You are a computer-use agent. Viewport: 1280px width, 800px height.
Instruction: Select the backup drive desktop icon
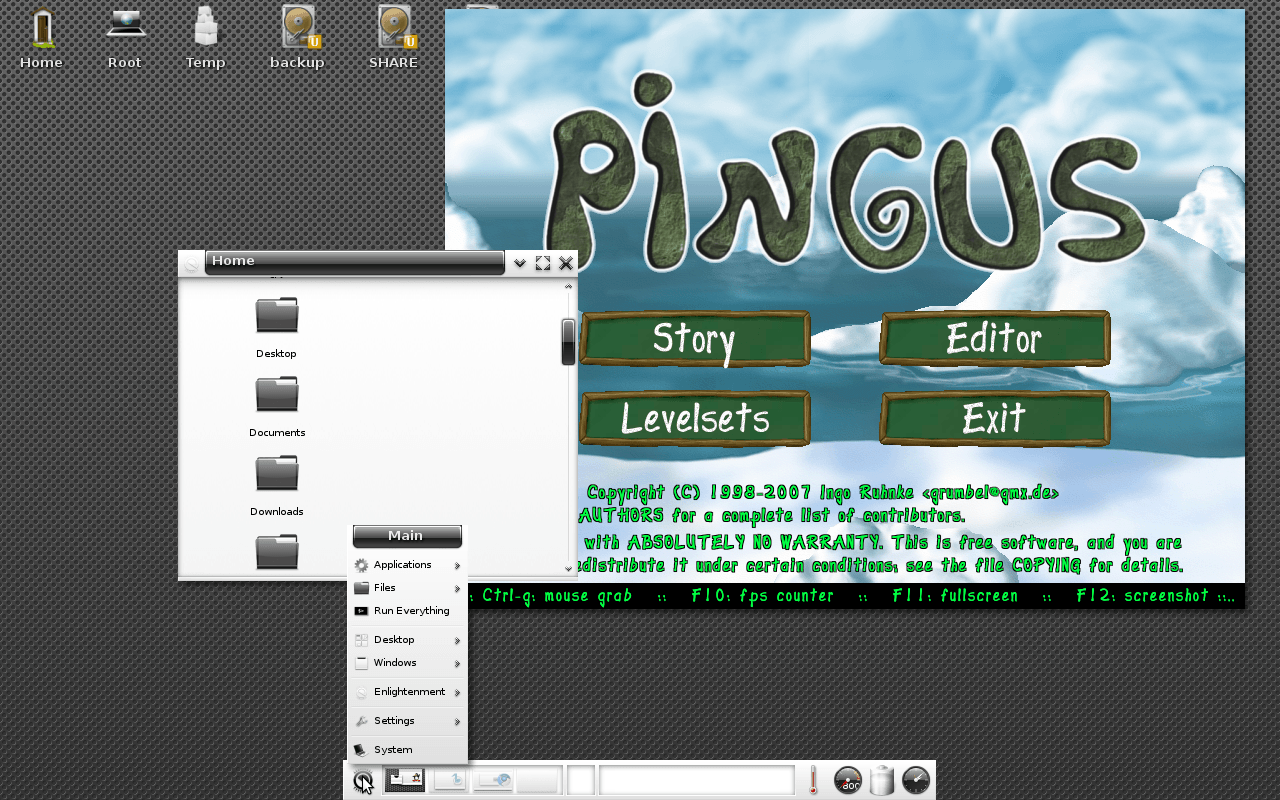(298, 38)
